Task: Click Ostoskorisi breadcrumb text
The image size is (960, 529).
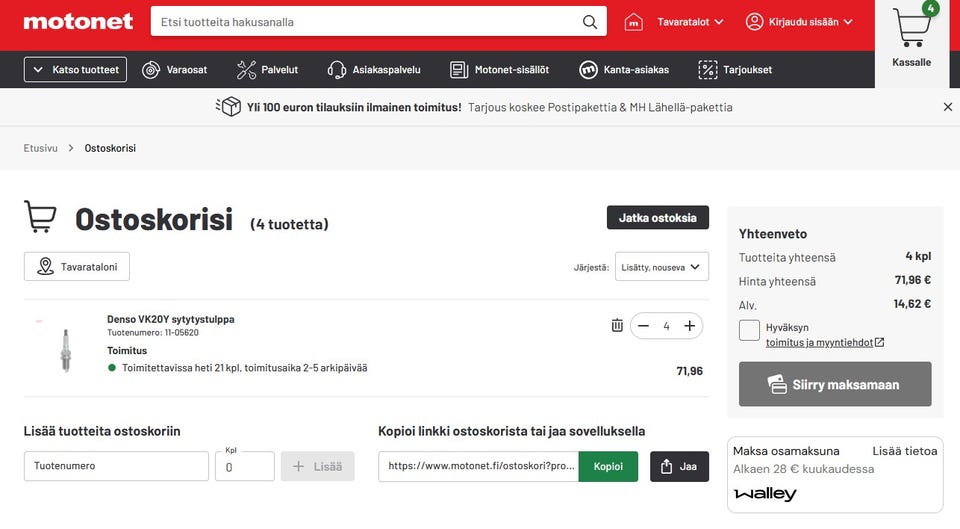Action: [x=110, y=148]
